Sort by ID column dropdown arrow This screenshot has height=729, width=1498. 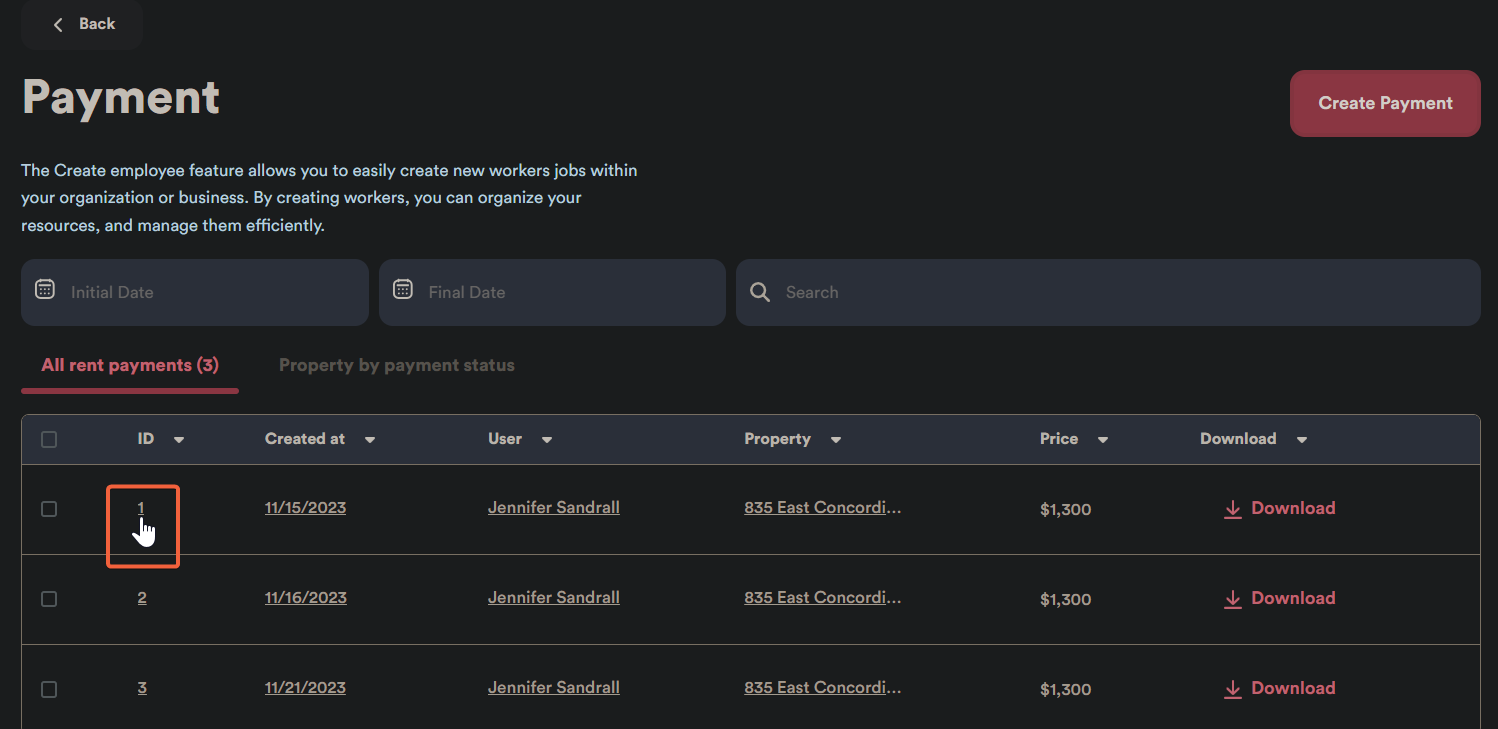pos(179,440)
